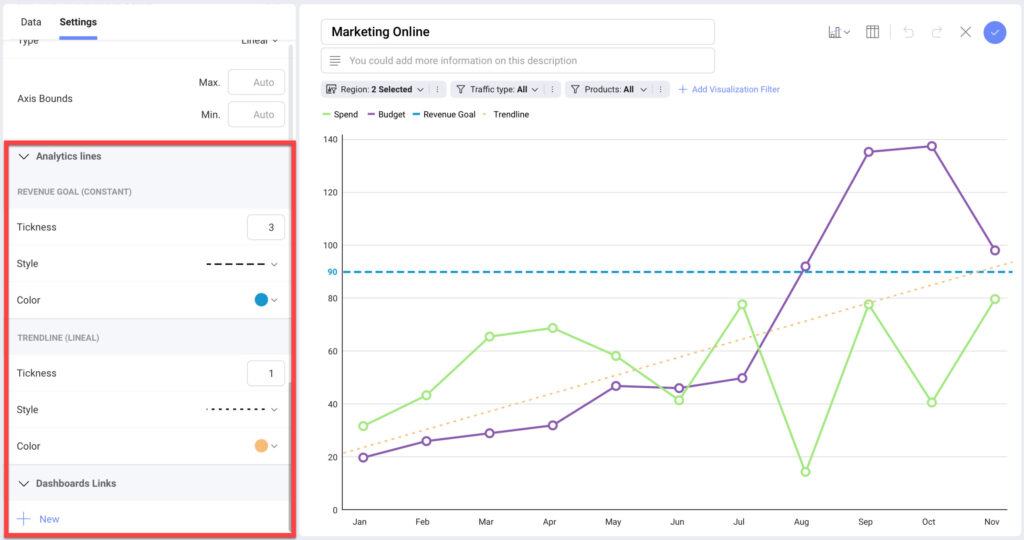Click the Marketing Online title field
1024x540 pixels.
pyautogui.click(x=517, y=32)
